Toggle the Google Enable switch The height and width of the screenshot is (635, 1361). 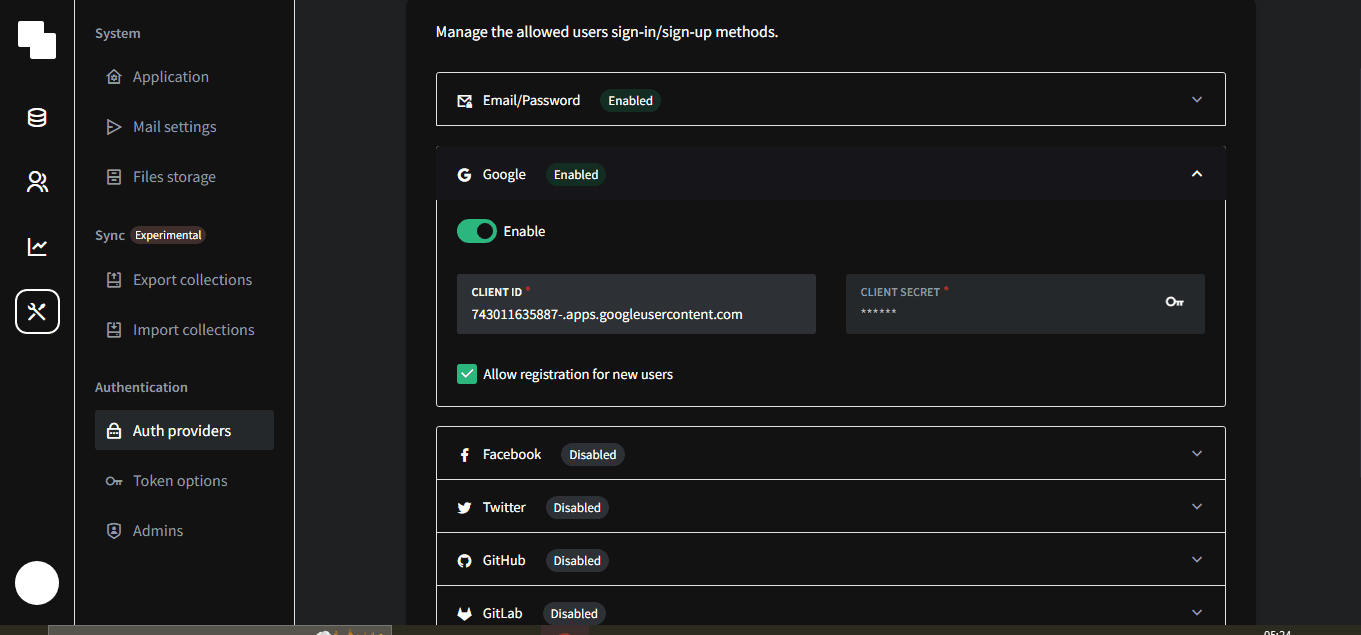click(477, 231)
